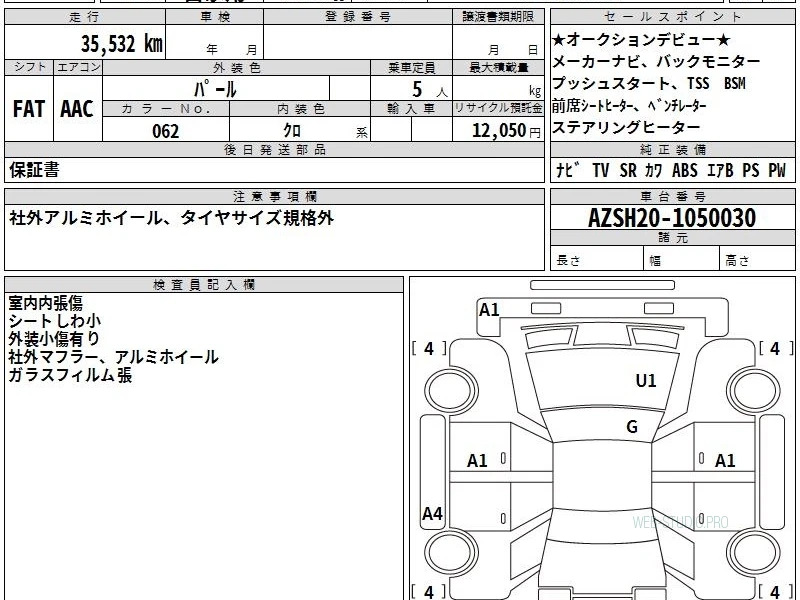Viewport: 800px width, 600px height.
Task: Click the 検査員記入欄 header
Action: (204, 285)
